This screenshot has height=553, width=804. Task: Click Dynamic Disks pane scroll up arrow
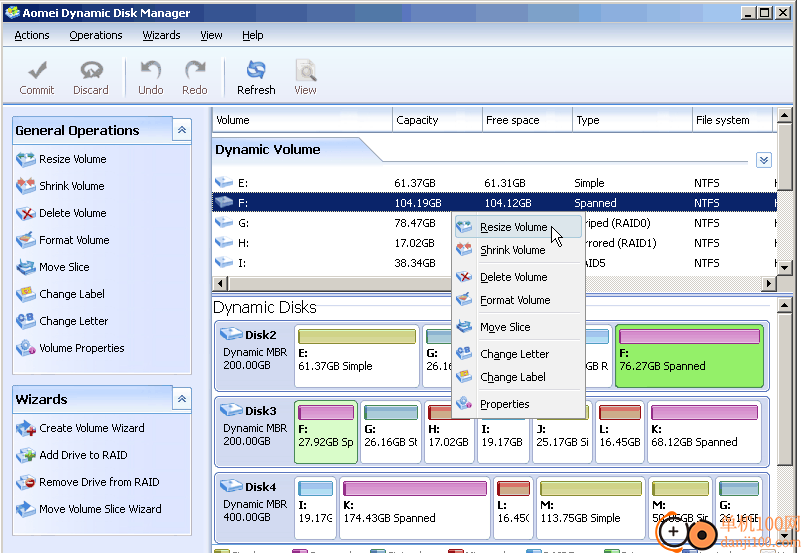[x=784, y=306]
